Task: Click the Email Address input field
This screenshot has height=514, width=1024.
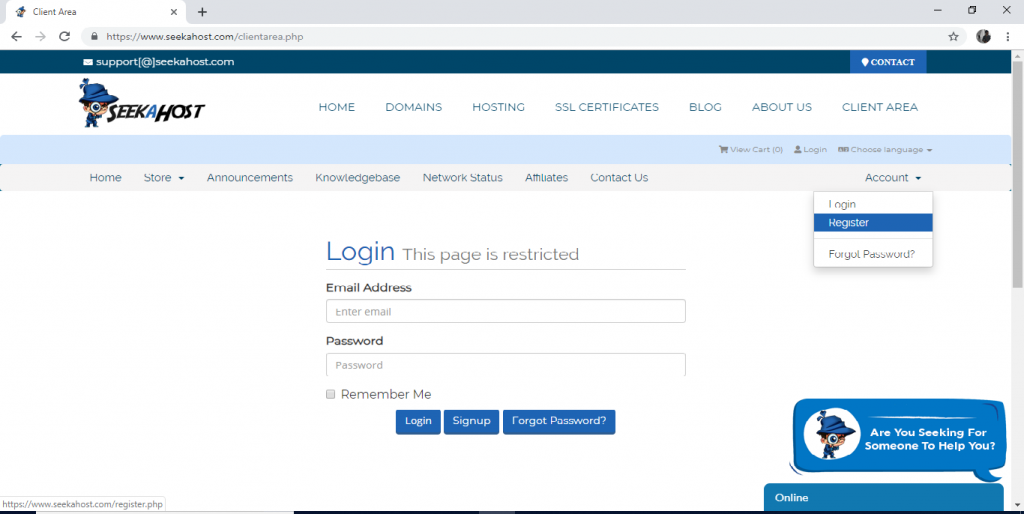Action: (x=505, y=312)
